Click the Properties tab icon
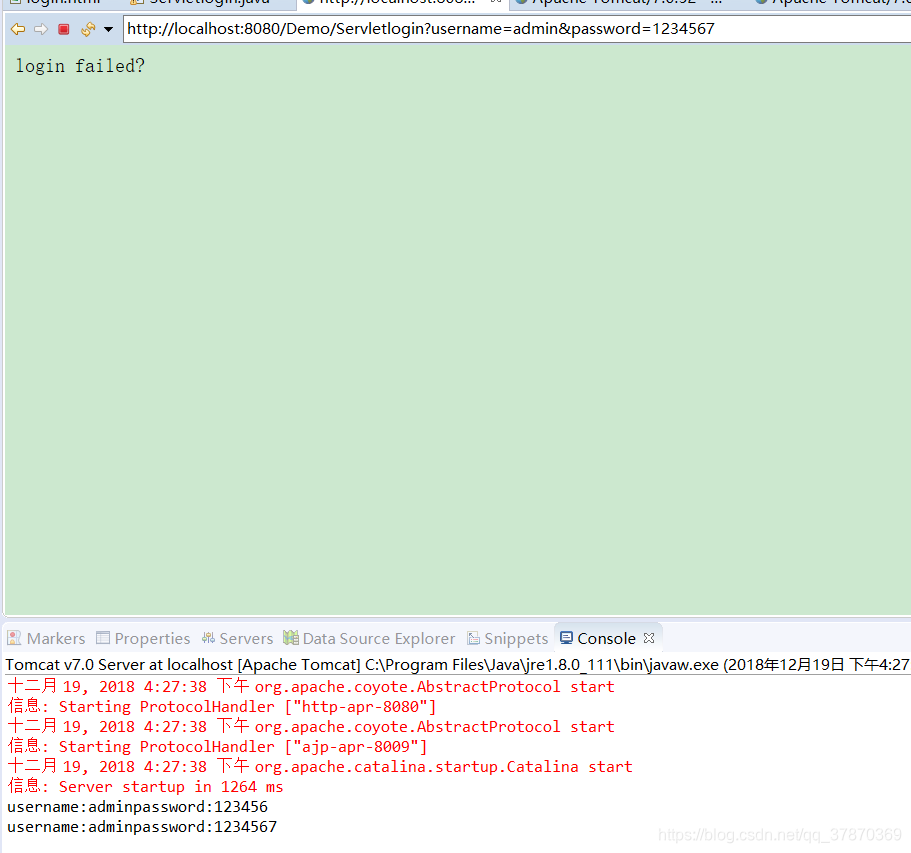 [x=103, y=638]
